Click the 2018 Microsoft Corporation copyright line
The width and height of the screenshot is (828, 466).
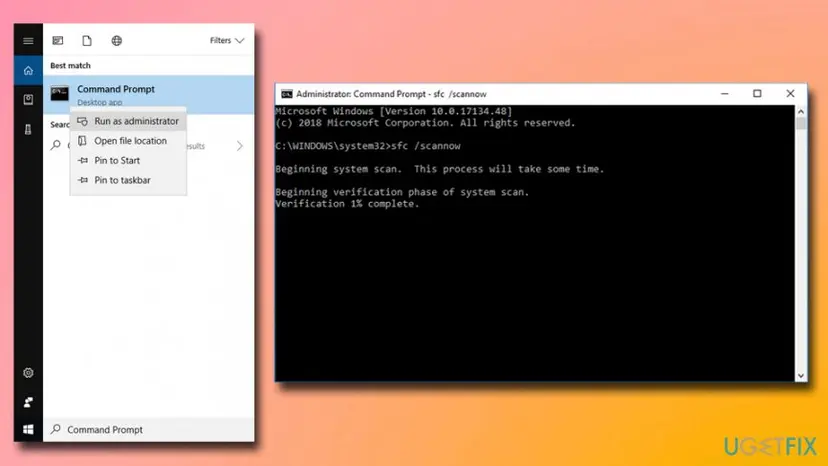coord(425,123)
